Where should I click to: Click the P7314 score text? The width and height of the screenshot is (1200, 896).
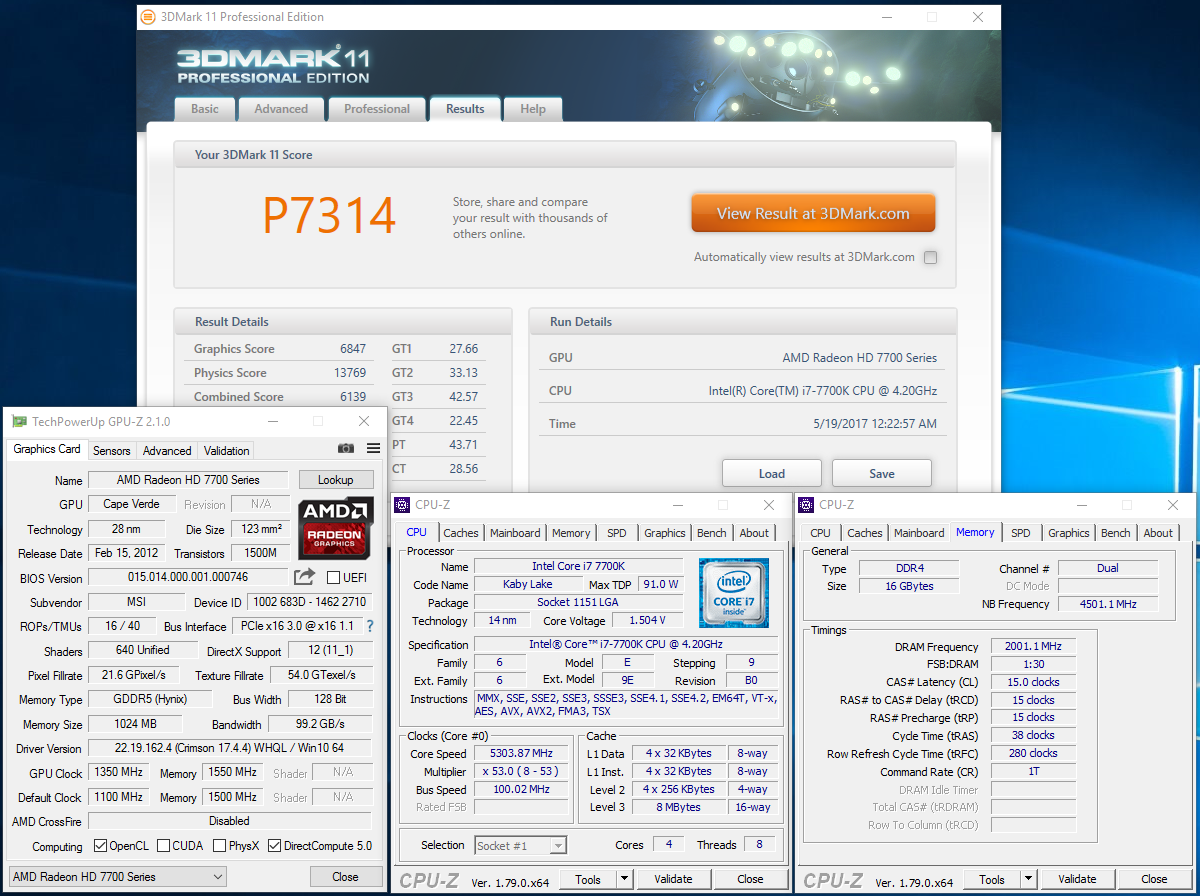[329, 214]
